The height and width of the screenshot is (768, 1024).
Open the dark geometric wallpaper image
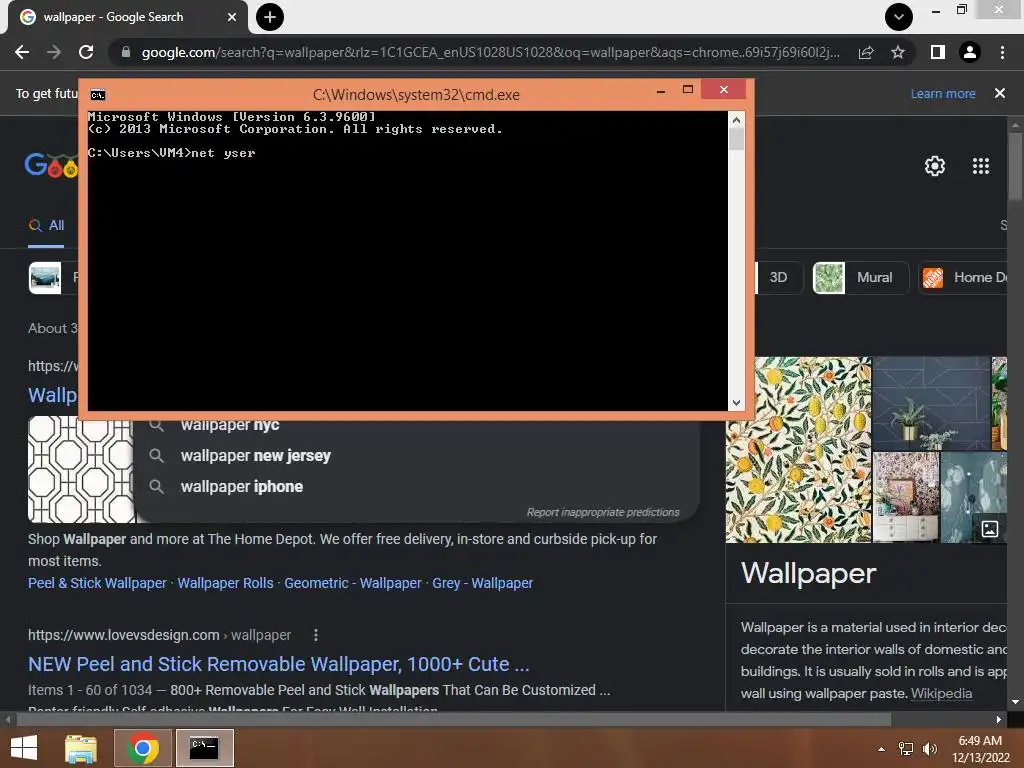click(931, 403)
